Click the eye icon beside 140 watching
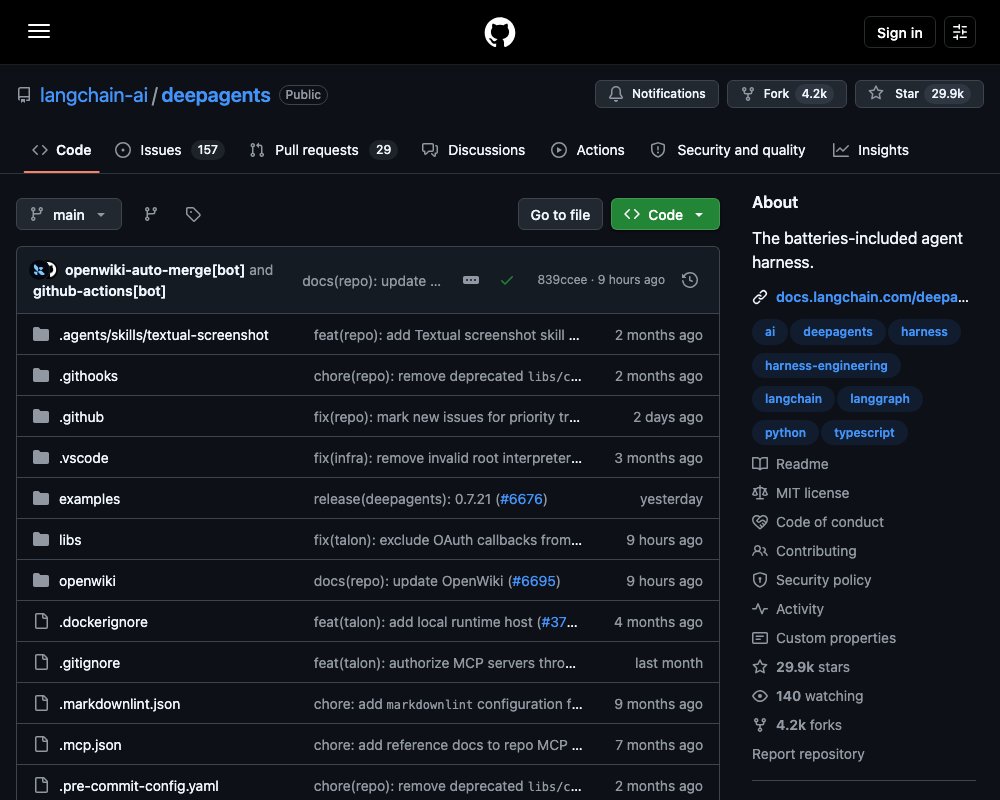 [x=760, y=696]
